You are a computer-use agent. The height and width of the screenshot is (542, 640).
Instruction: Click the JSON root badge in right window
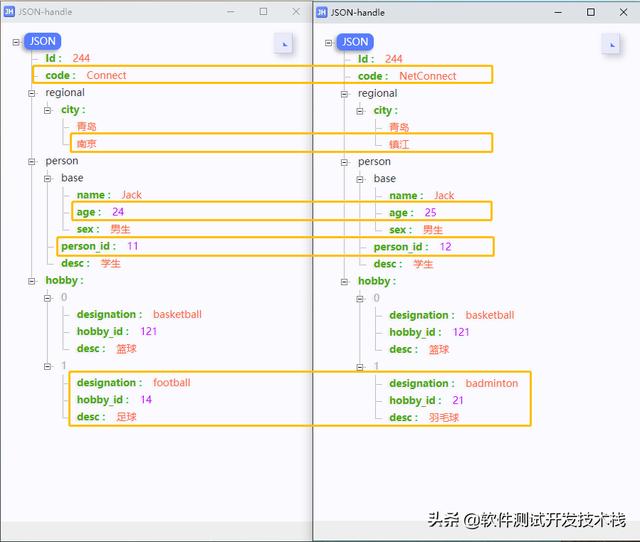click(x=355, y=42)
